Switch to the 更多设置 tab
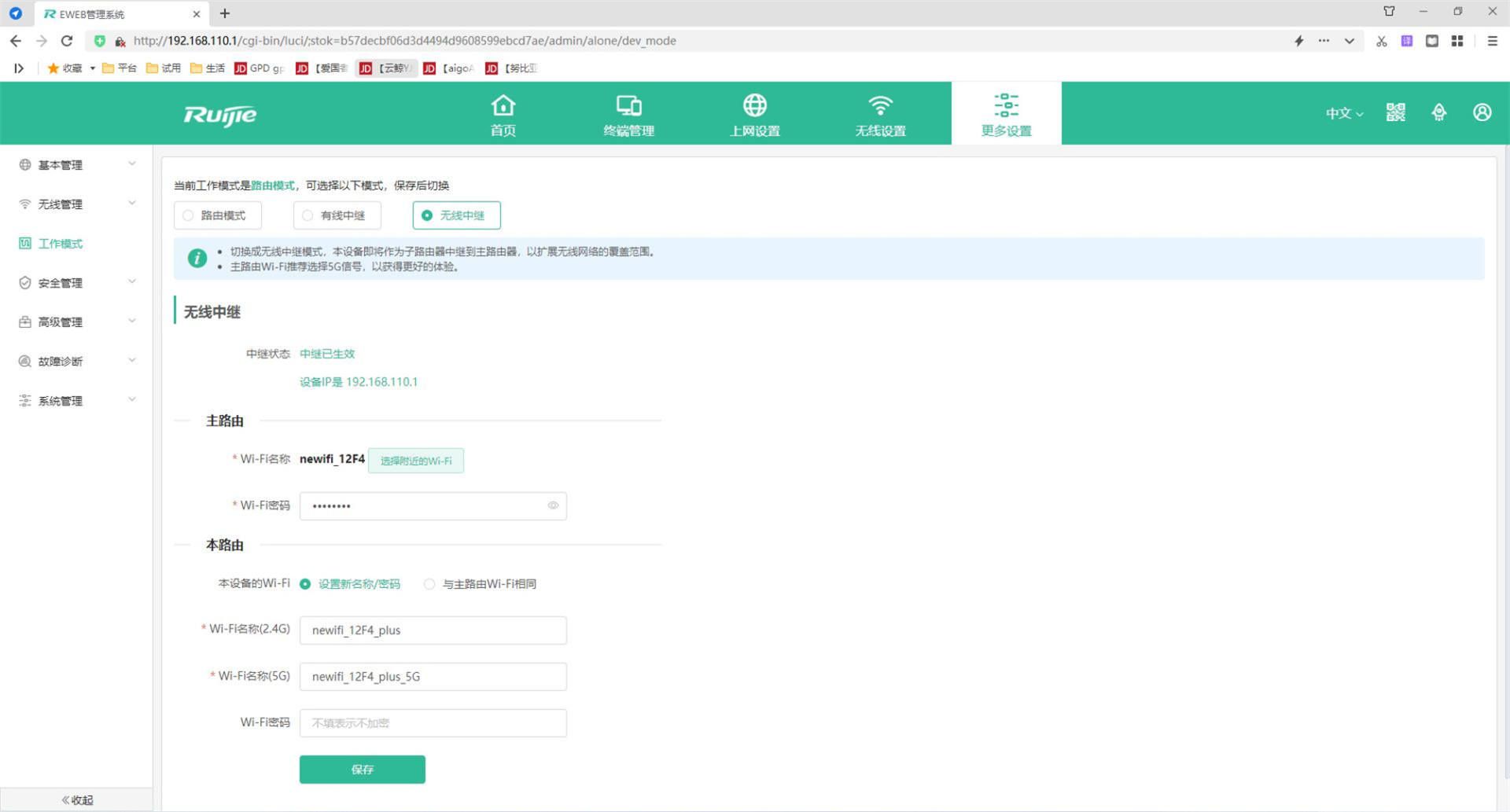The image size is (1510, 812). (1006, 114)
